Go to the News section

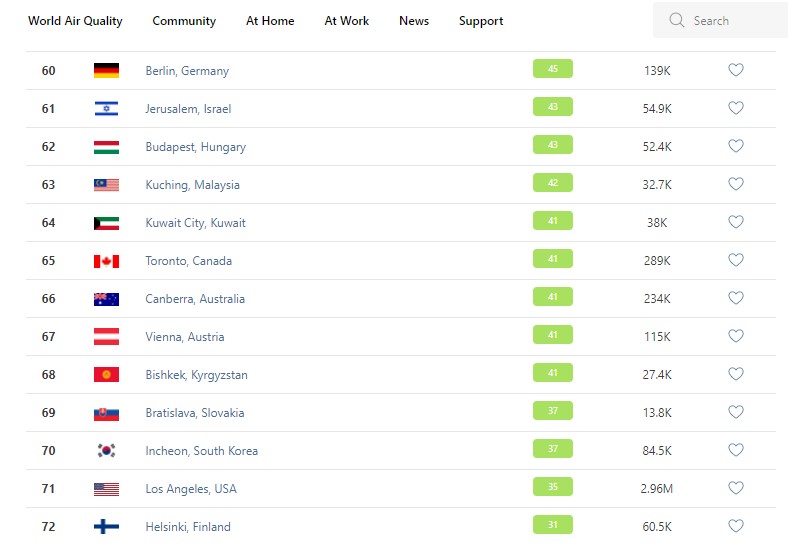tap(414, 21)
